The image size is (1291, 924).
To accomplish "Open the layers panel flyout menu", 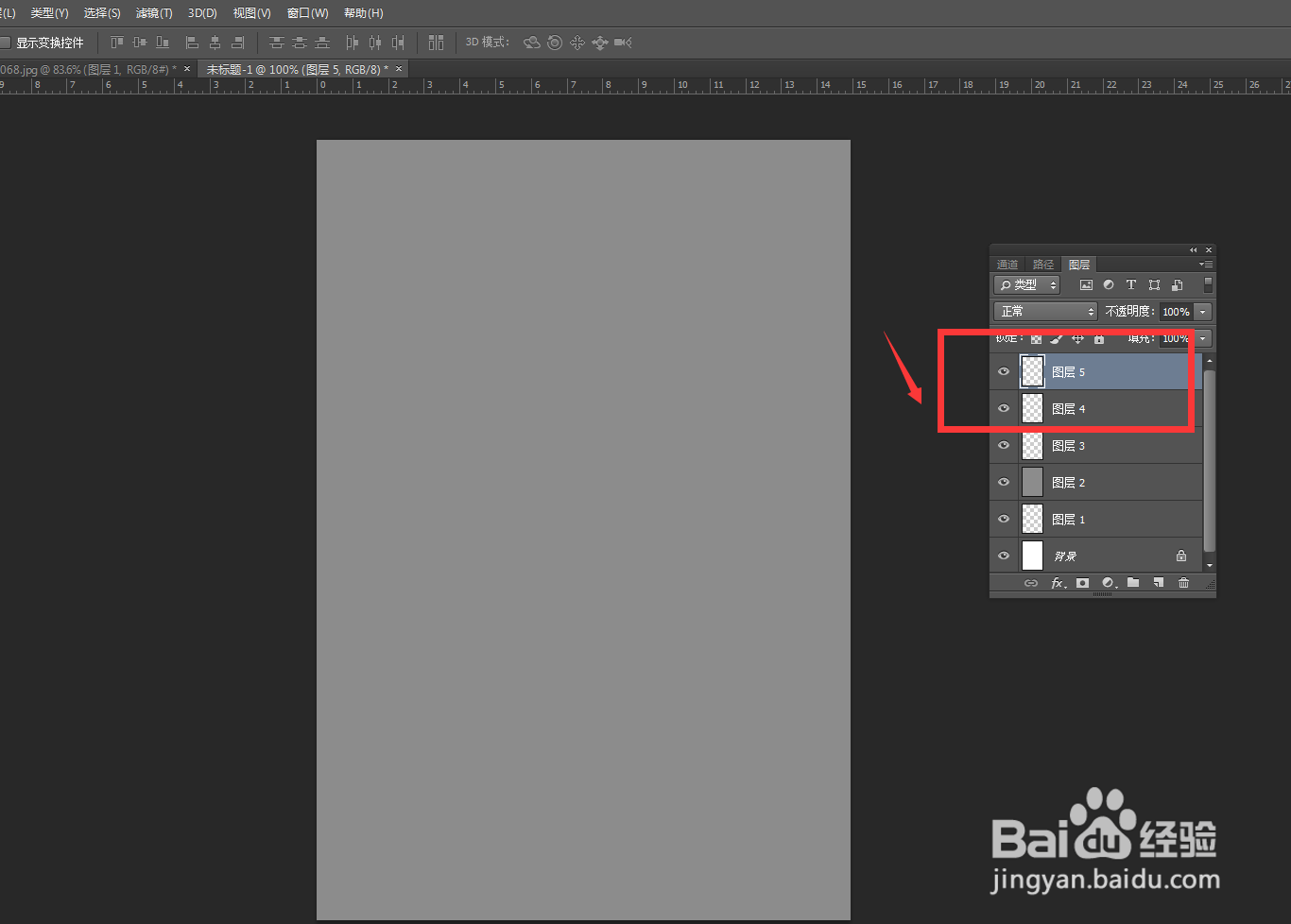I will pos(1205,265).
